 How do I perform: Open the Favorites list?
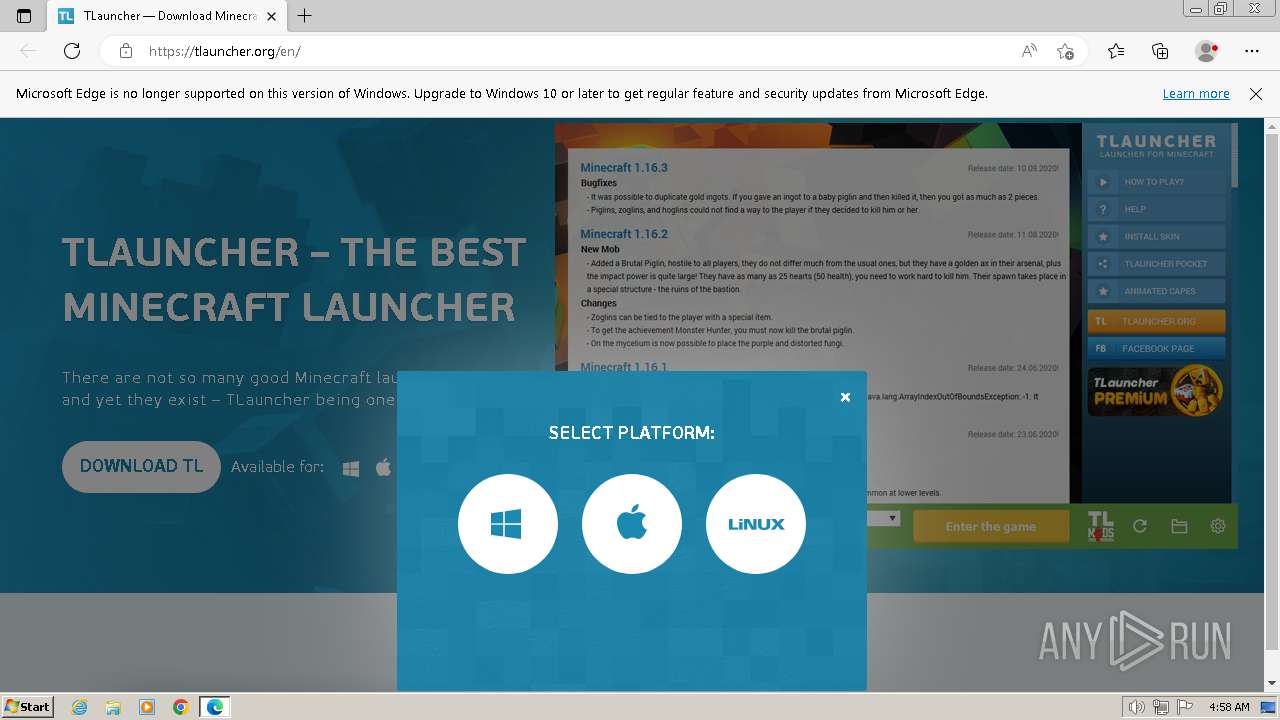click(x=1116, y=51)
